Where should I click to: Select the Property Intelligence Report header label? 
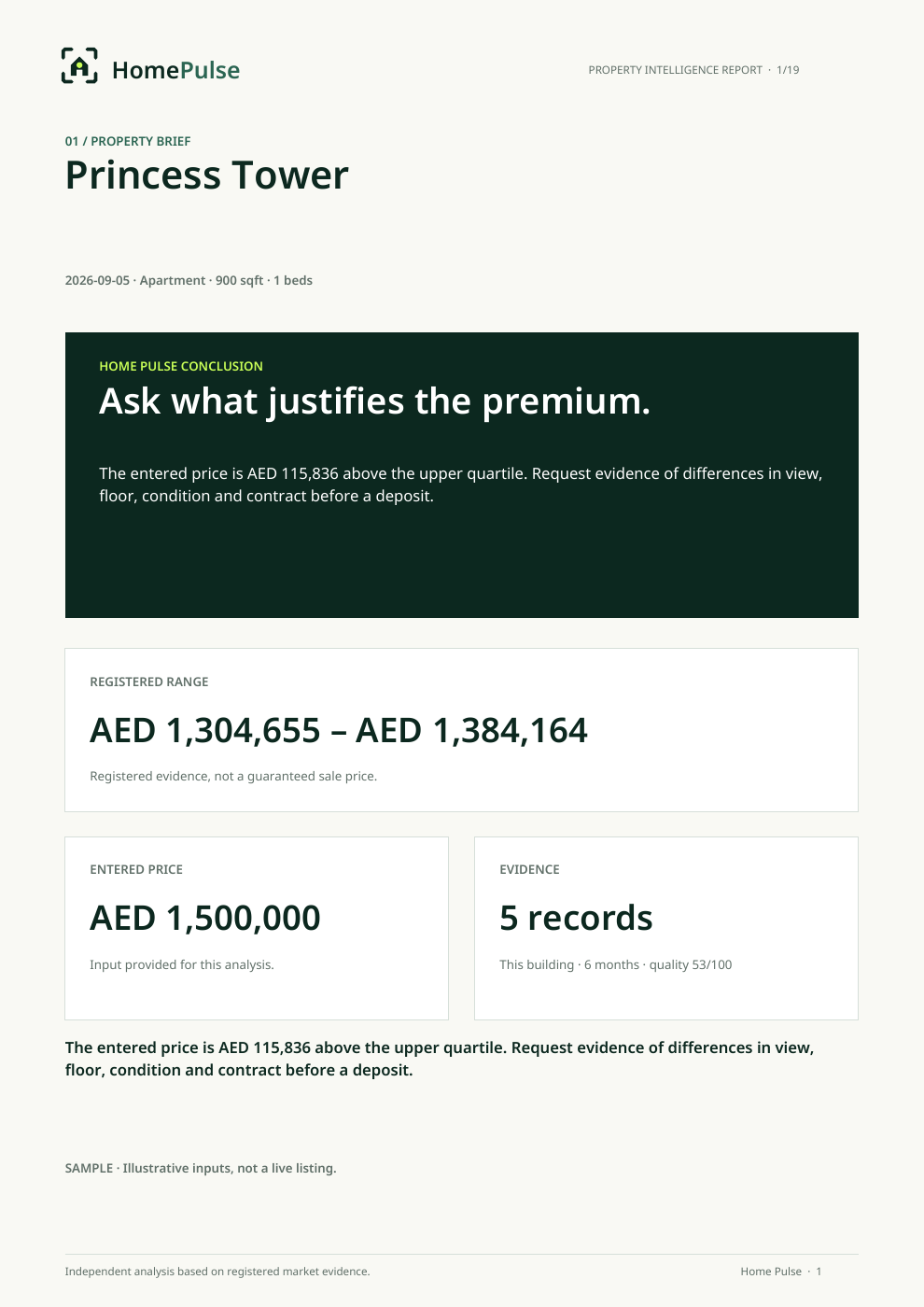pyautogui.click(x=675, y=70)
